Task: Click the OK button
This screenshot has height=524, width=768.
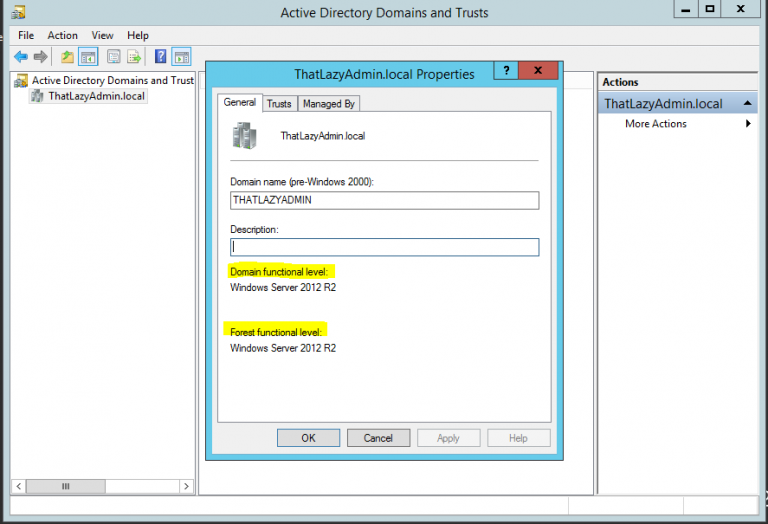Action: click(x=309, y=438)
